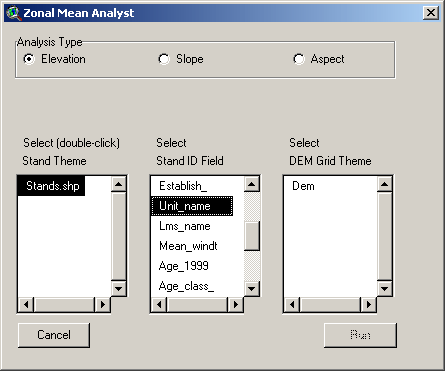The height and width of the screenshot is (371, 445).
Task: Select Dem in the DEM Grid Theme list
Action: coord(303,186)
